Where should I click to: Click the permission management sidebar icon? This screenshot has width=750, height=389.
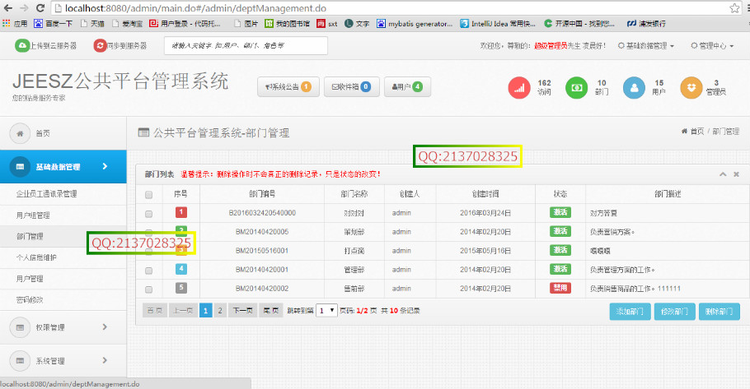(20, 327)
